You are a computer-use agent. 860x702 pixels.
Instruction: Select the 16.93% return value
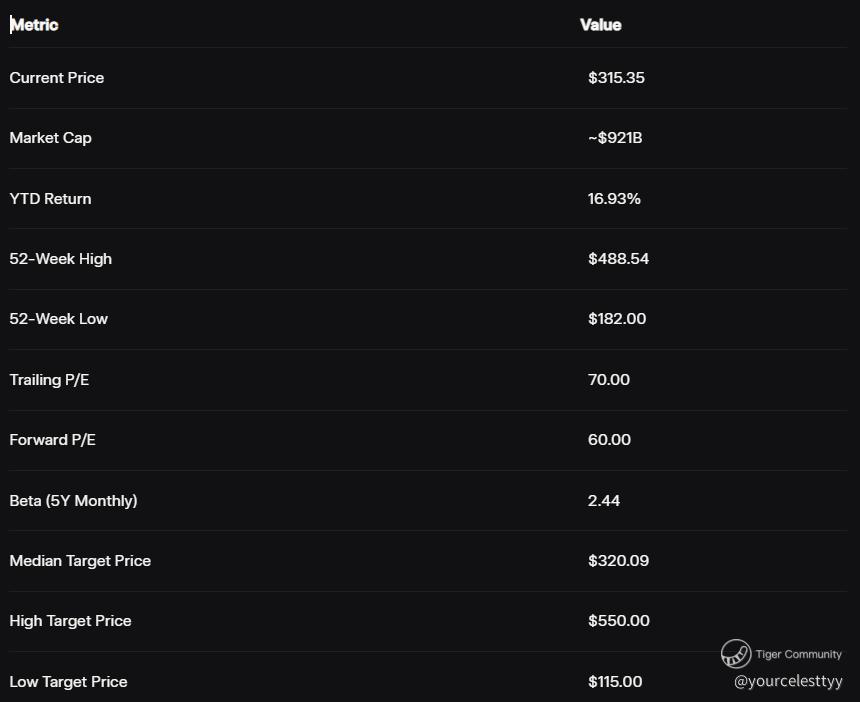point(614,199)
